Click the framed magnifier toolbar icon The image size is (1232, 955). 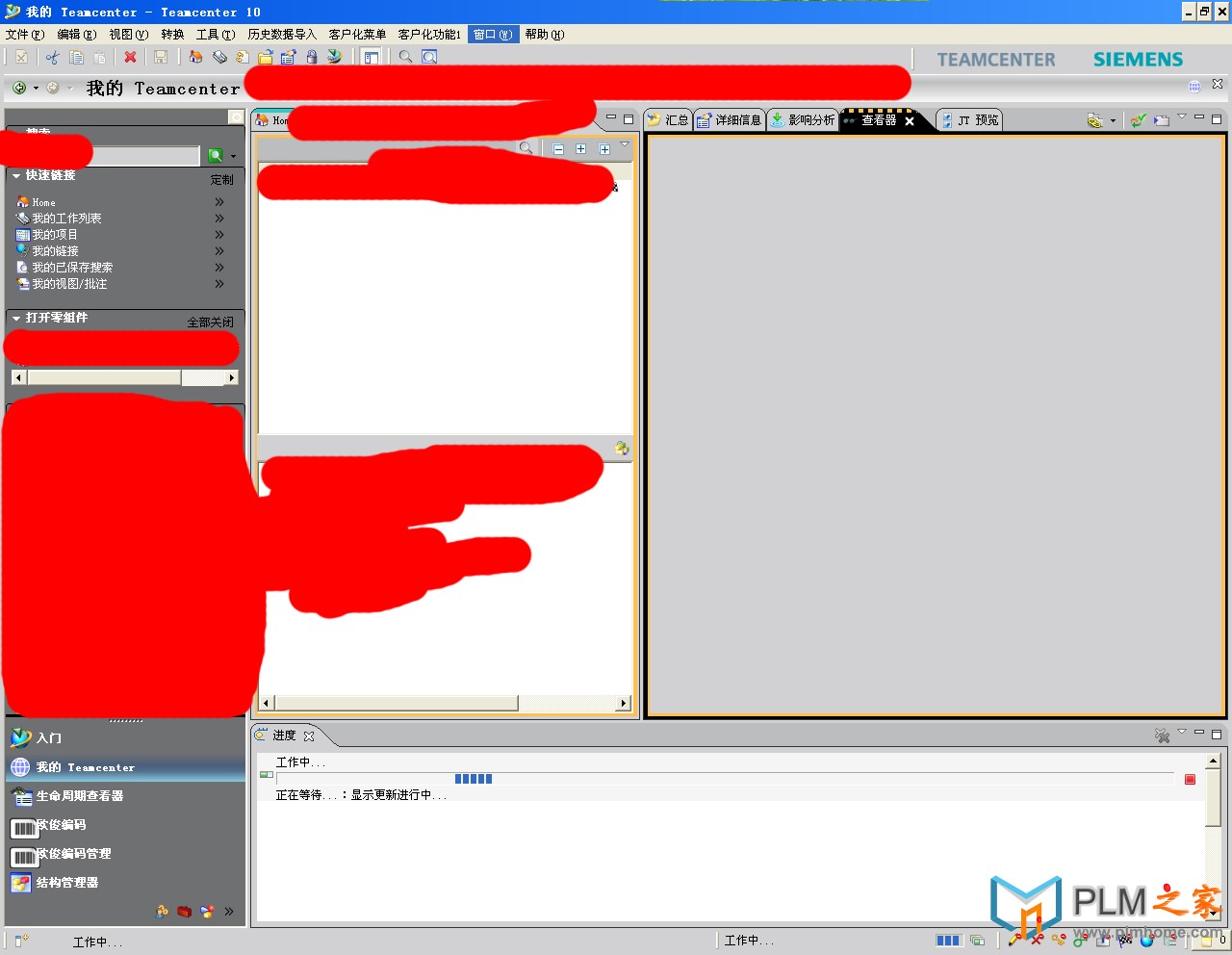click(429, 57)
